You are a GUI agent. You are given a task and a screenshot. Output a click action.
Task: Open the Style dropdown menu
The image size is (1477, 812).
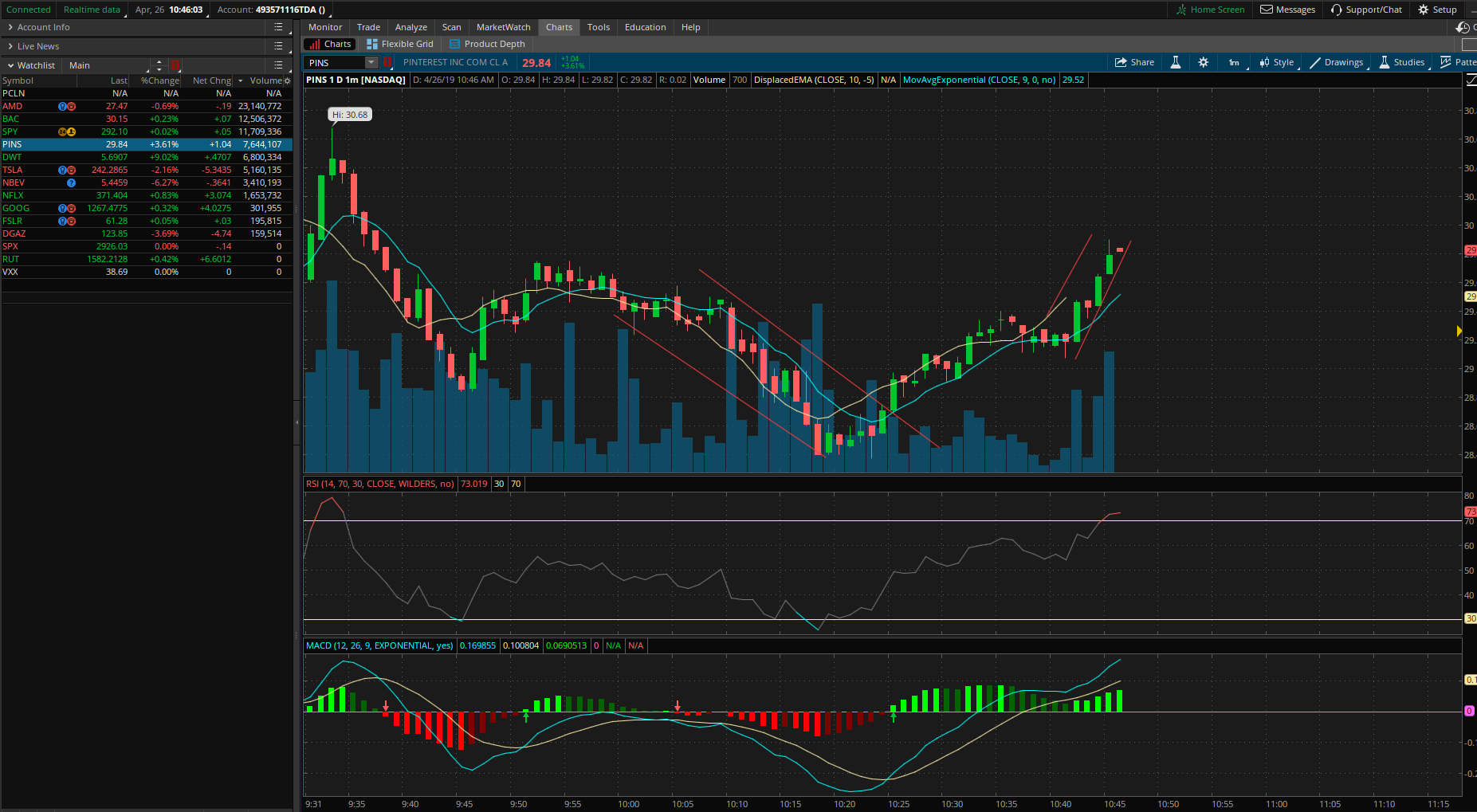pyautogui.click(x=1277, y=62)
